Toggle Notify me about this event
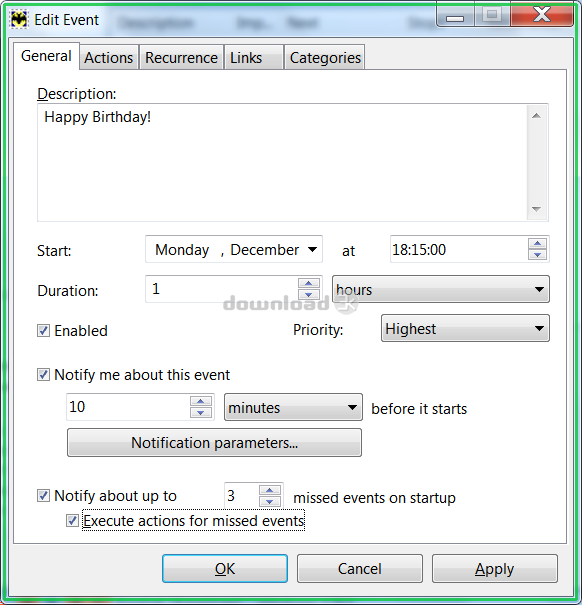The height and width of the screenshot is (605, 582). [44, 375]
